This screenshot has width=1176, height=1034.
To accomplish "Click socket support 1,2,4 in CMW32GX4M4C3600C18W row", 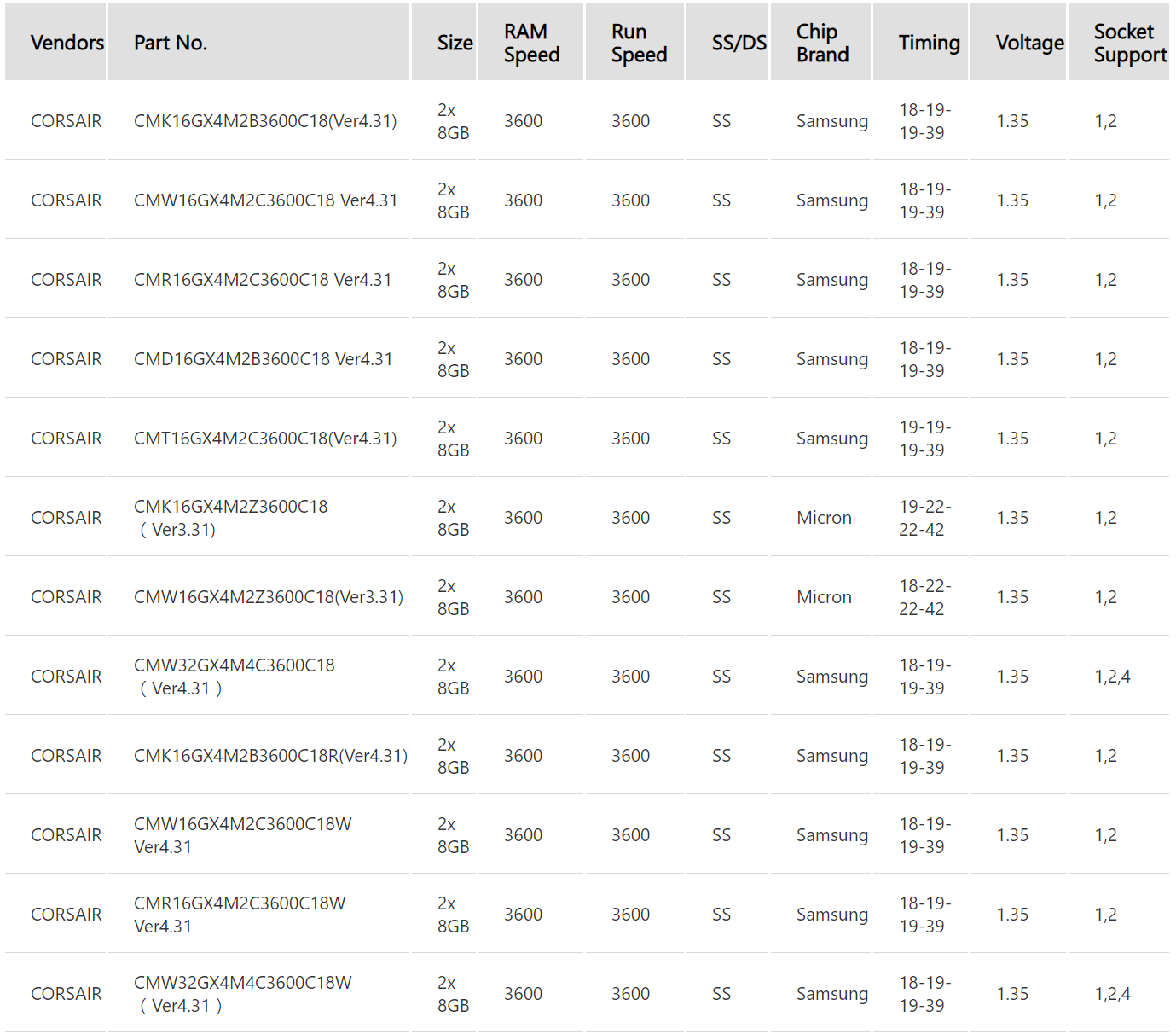I will click(x=1112, y=994).
